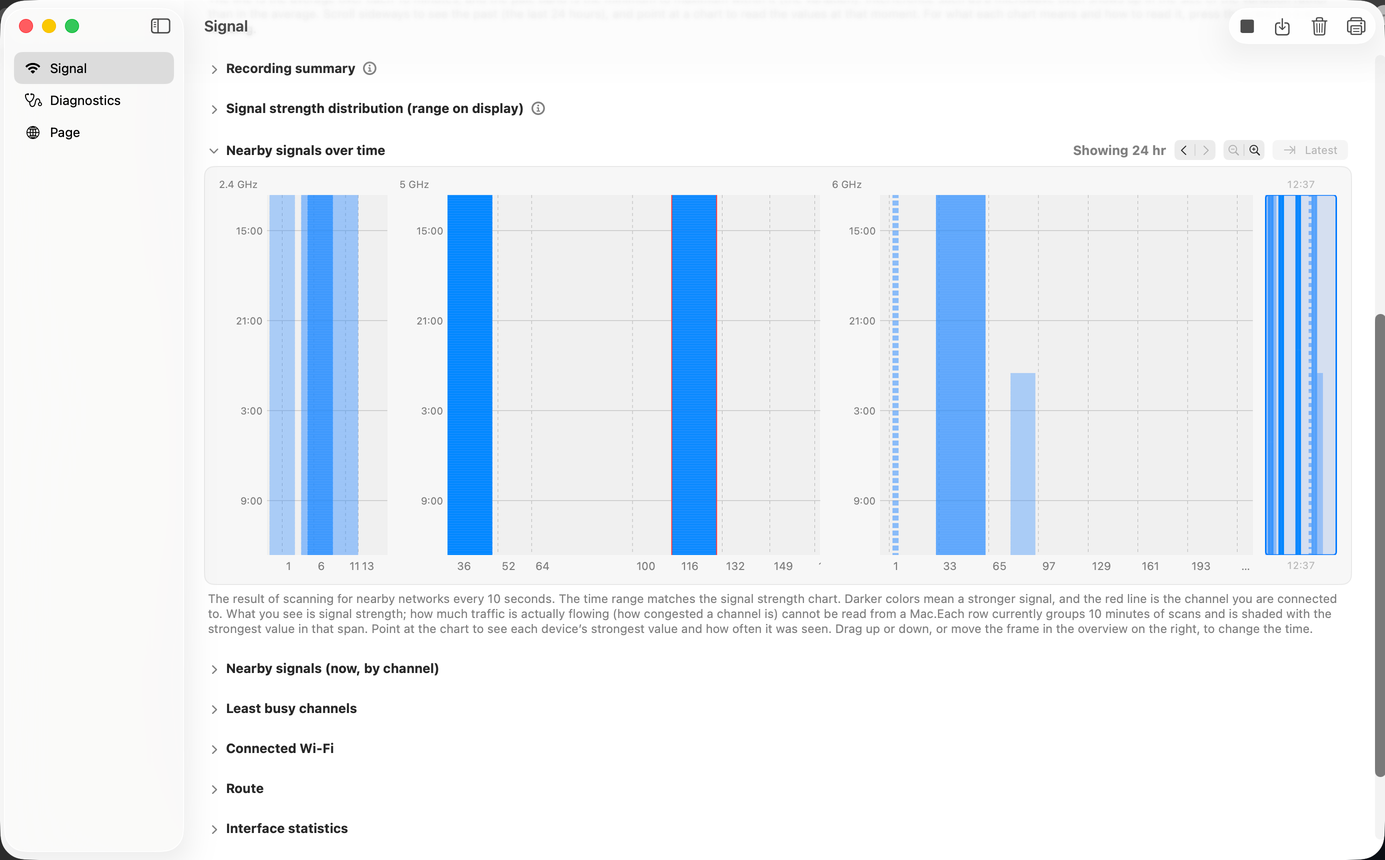Open the info icon beside Recording summary
This screenshot has height=860, width=1385.
click(x=370, y=69)
